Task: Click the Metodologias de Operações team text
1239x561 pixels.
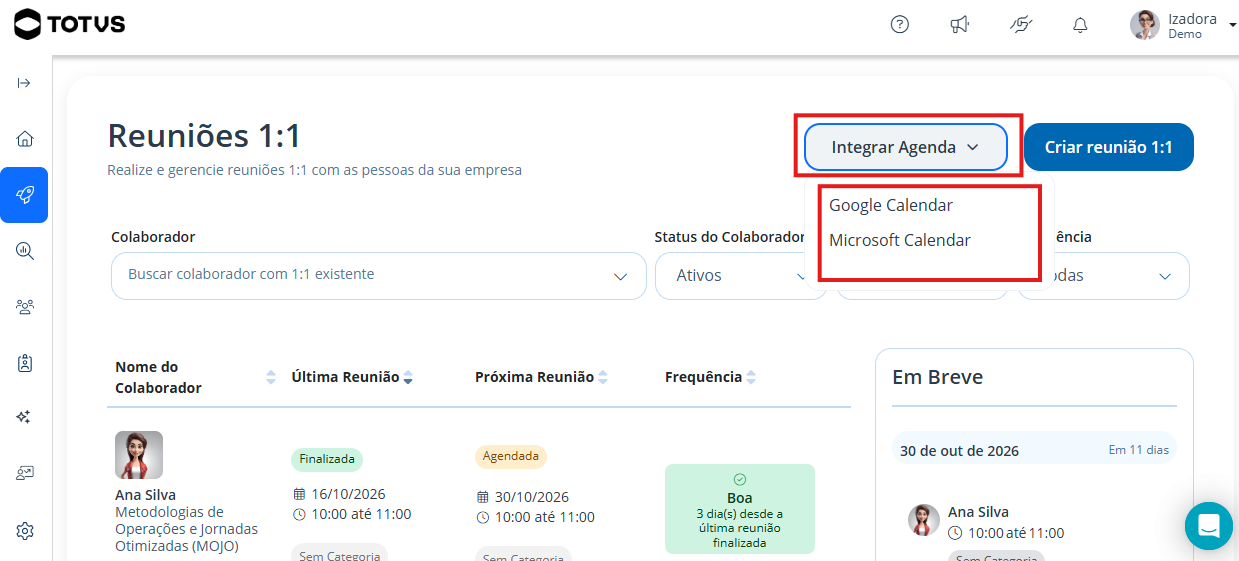Action: point(186,529)
